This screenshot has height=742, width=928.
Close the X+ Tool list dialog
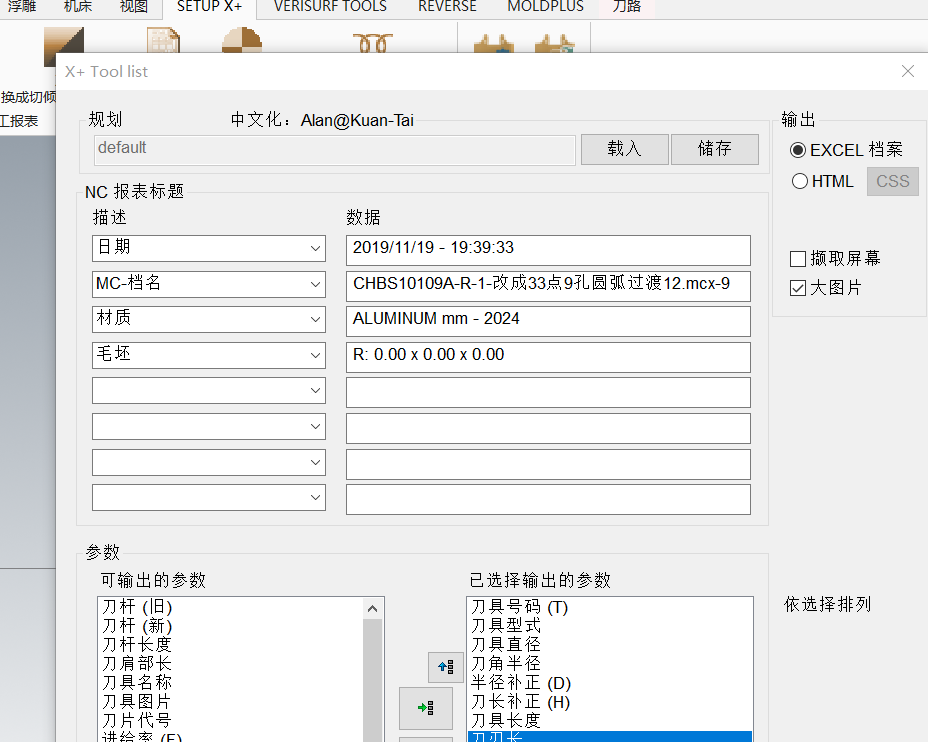[x=908, y=72]
